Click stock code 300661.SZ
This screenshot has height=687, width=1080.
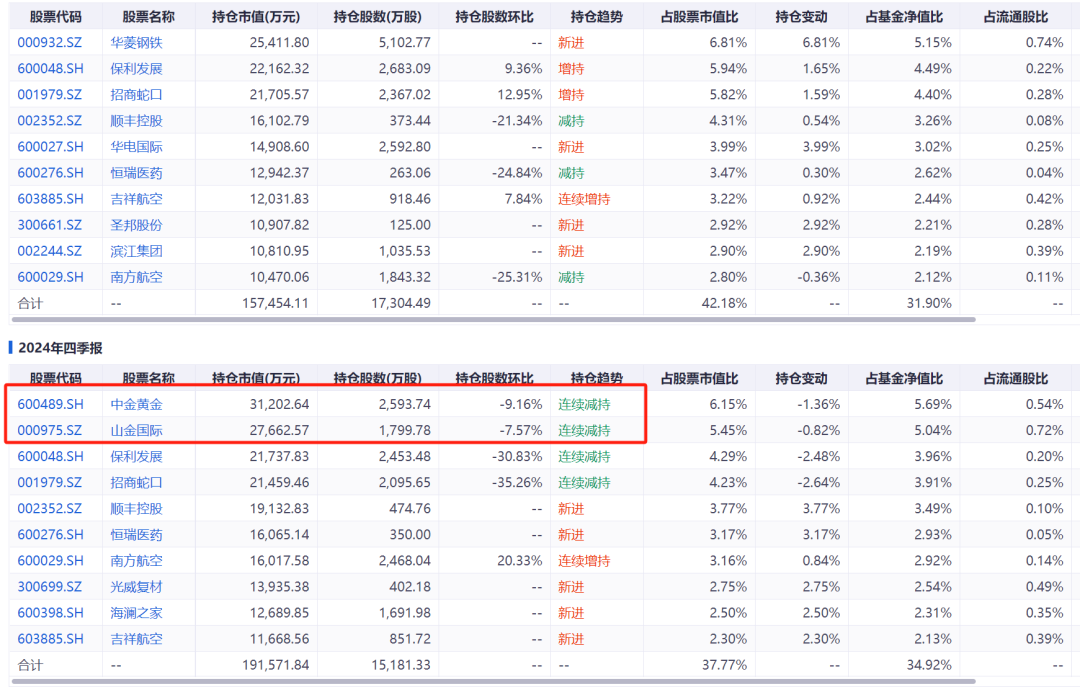pyautogui.click(x=50, y=225)
